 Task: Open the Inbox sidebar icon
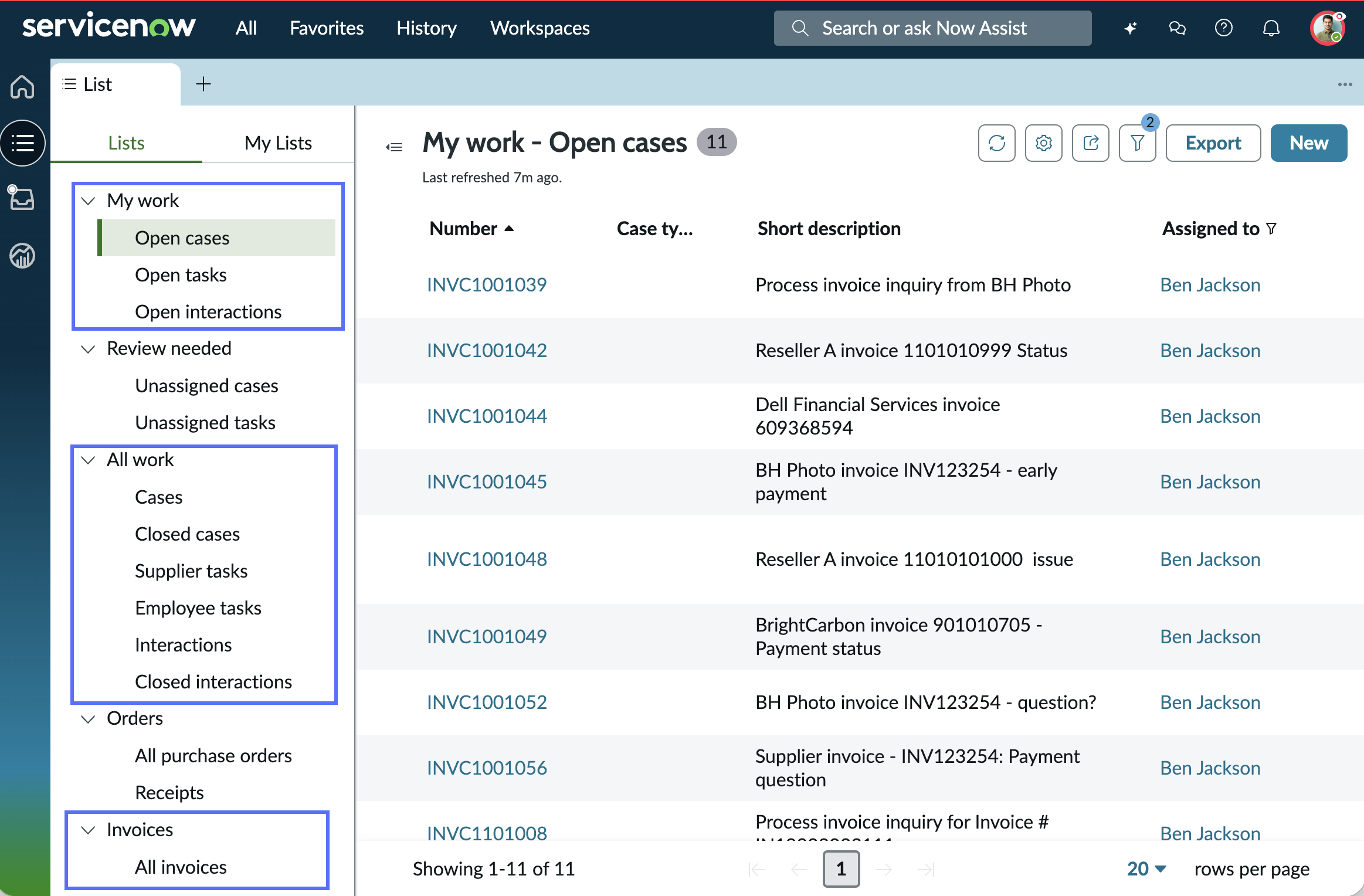[x=22, y=198]
